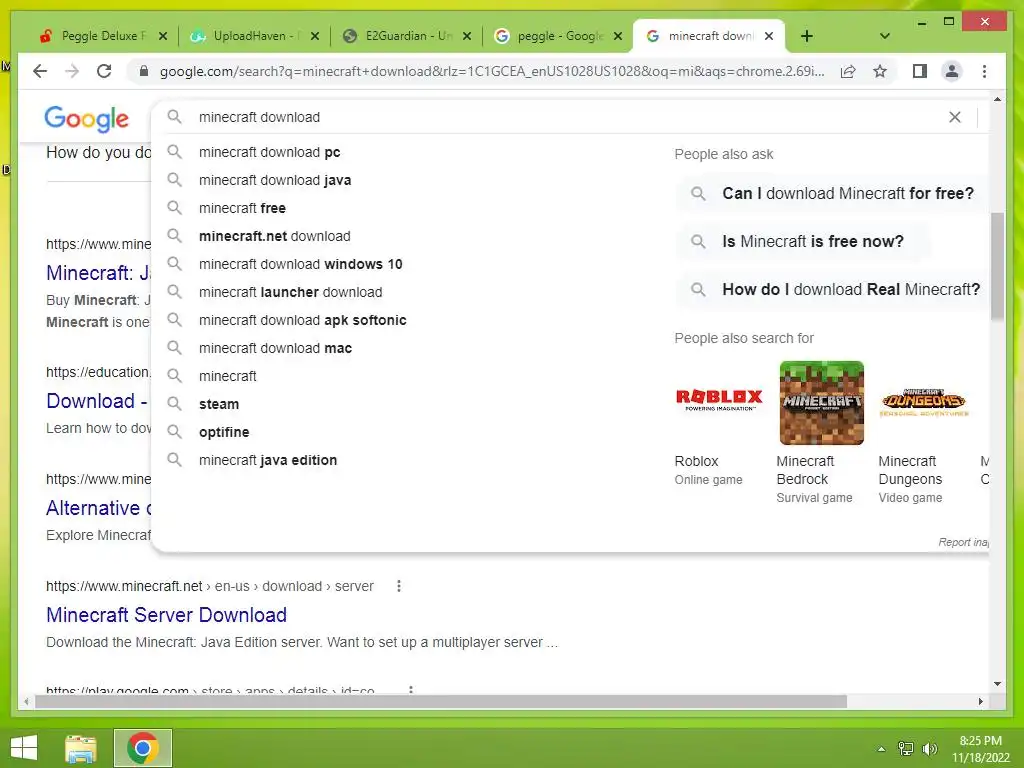Open Is Minecraft free now question
1024x768 pixels.
point(802,242)
